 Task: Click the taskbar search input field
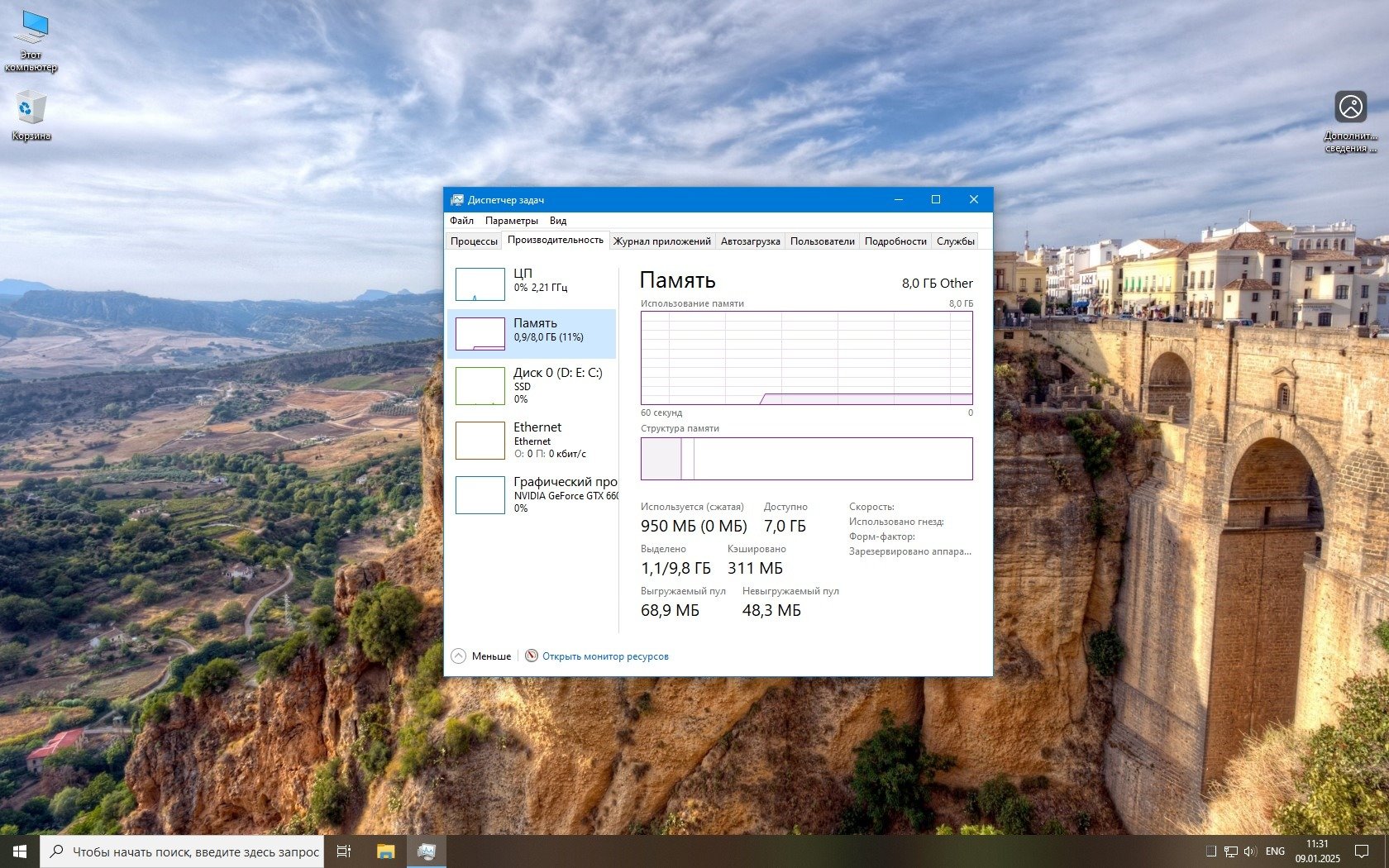195,851
